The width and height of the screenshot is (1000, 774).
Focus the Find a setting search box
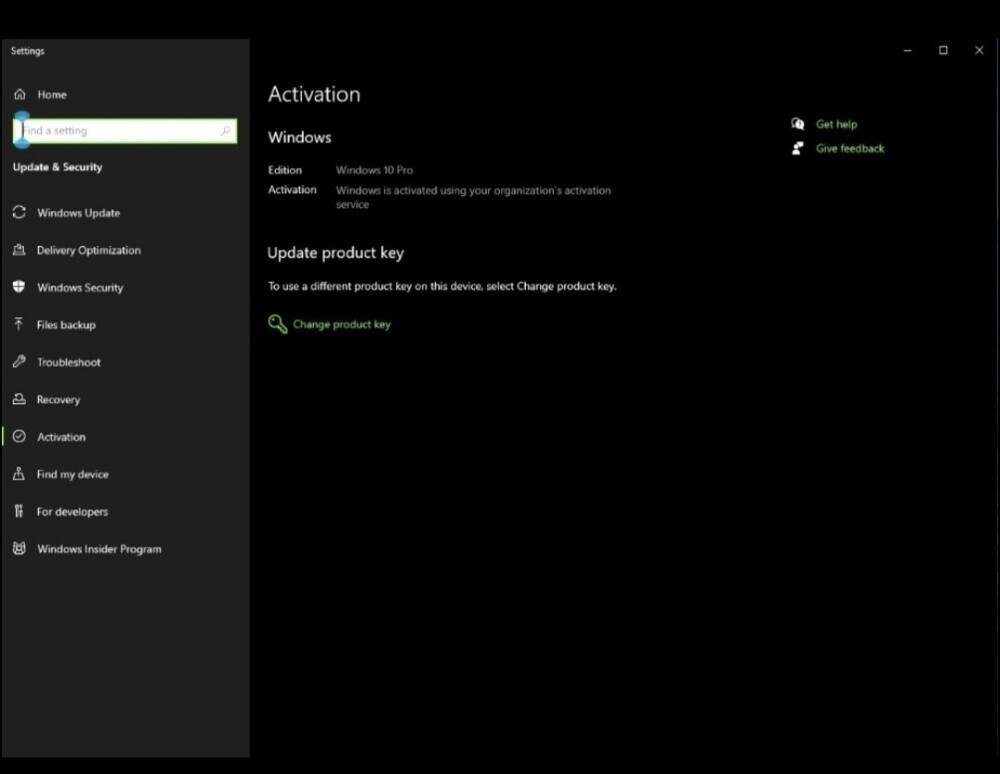coord(125,131)
